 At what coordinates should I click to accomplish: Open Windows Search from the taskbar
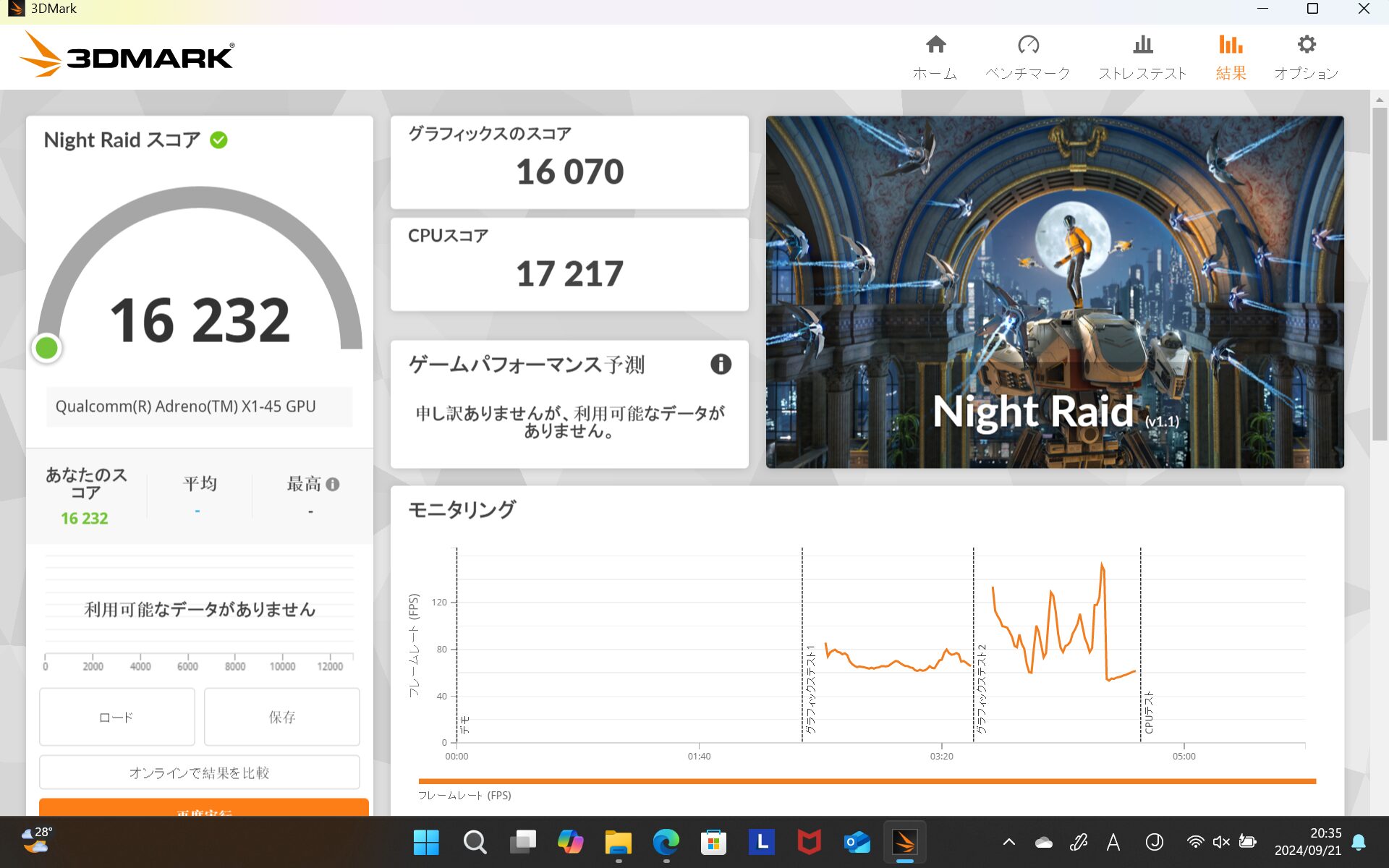point(475,842)
